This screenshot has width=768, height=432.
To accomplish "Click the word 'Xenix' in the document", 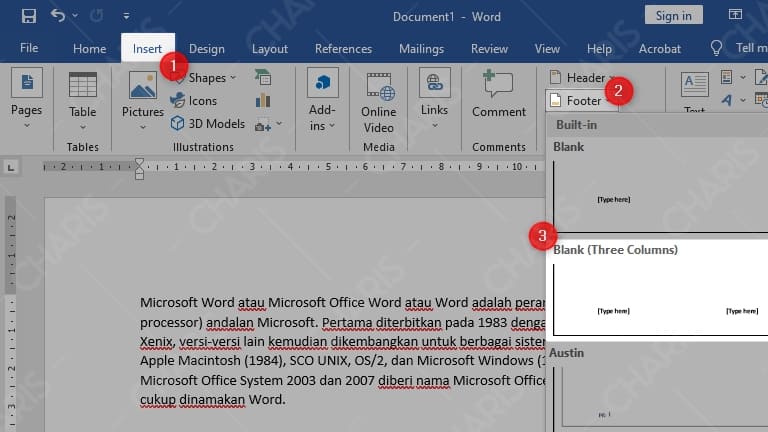I will 156,341.
